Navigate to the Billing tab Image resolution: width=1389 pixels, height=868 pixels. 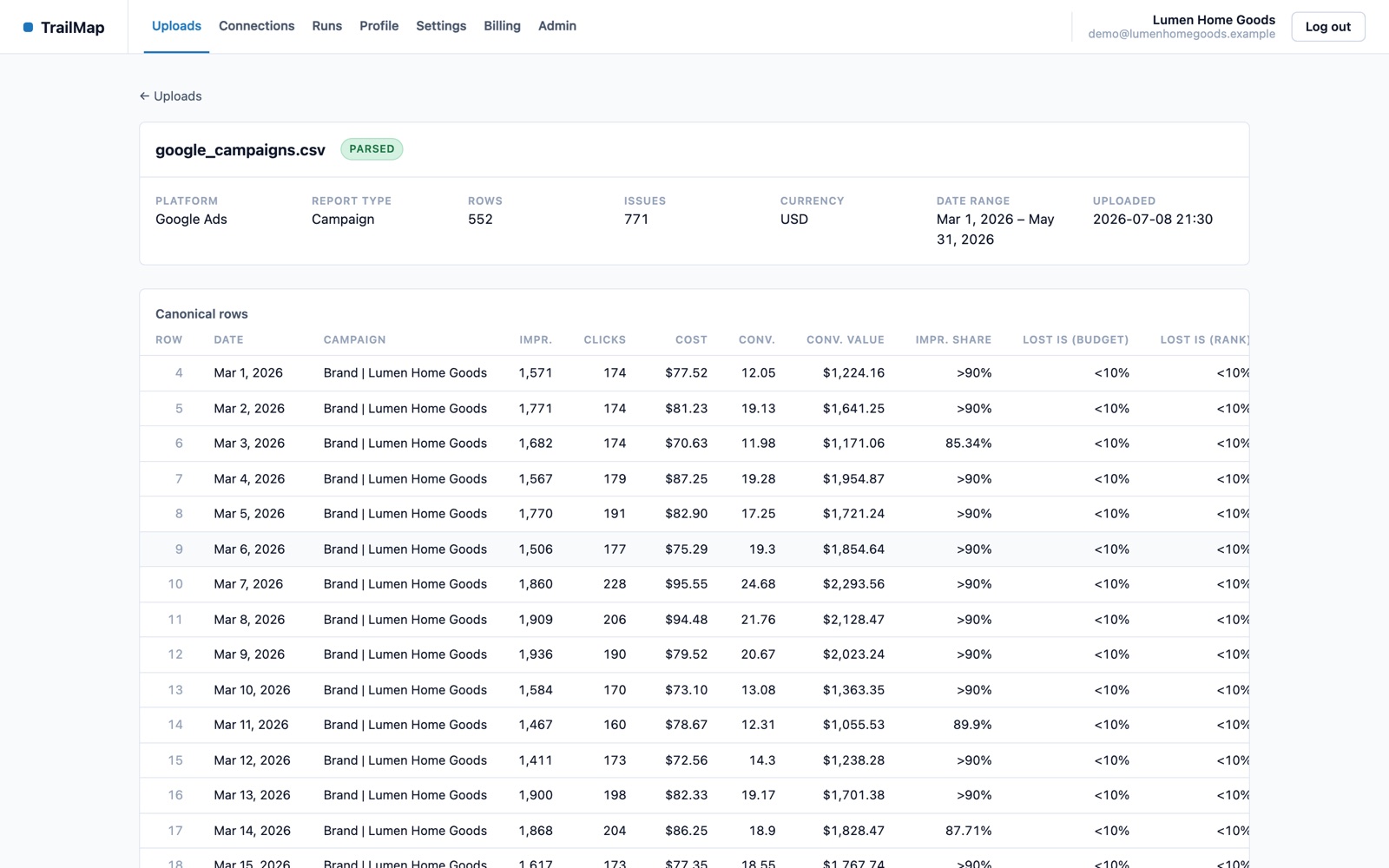tap(502, 26)
